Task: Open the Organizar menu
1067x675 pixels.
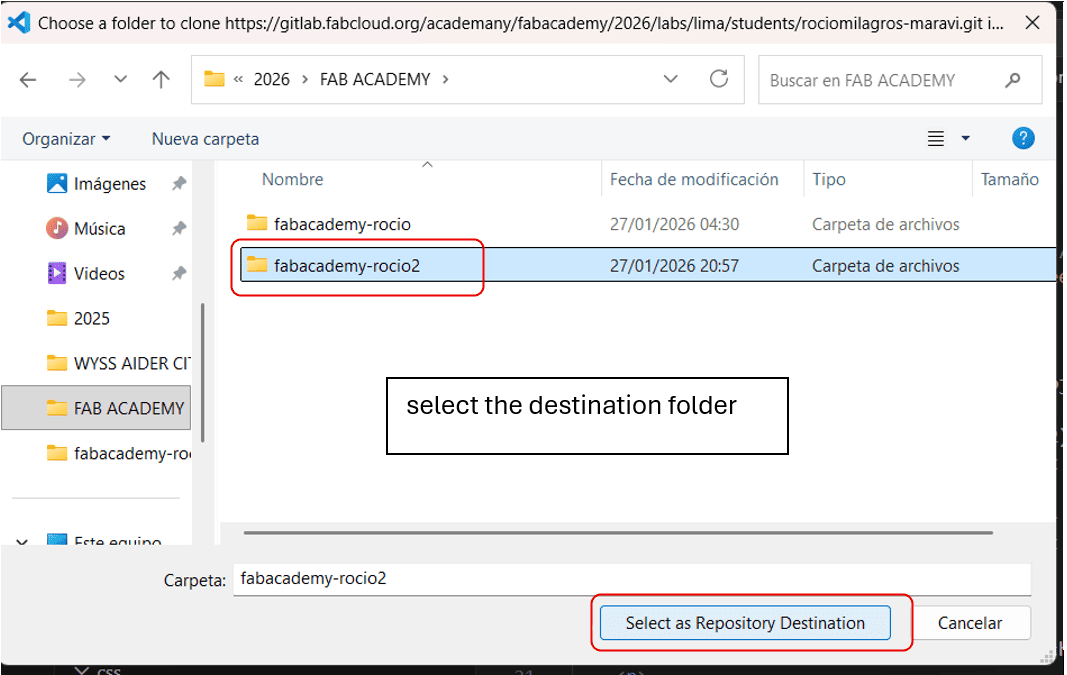Action: (x=66, y=139)
